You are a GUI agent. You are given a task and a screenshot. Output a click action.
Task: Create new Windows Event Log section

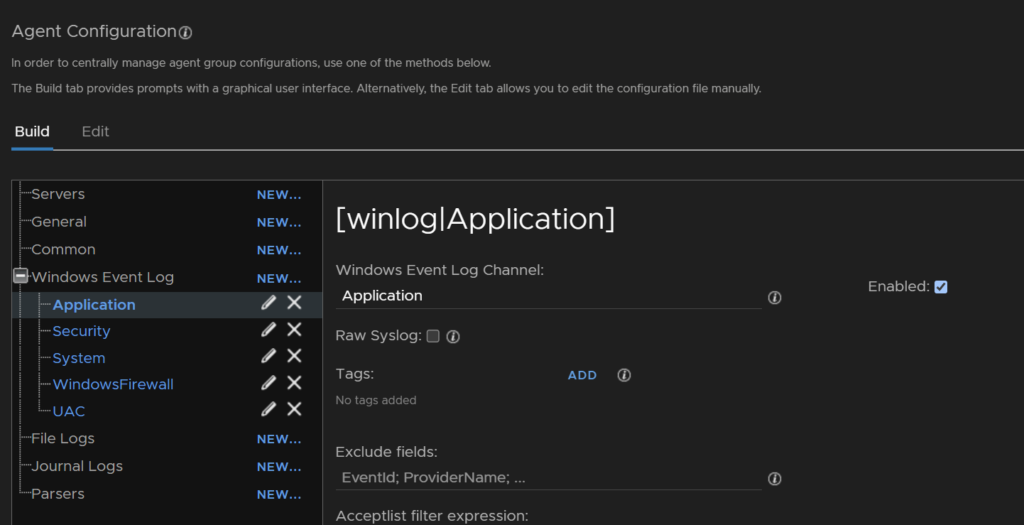[279, 279]
